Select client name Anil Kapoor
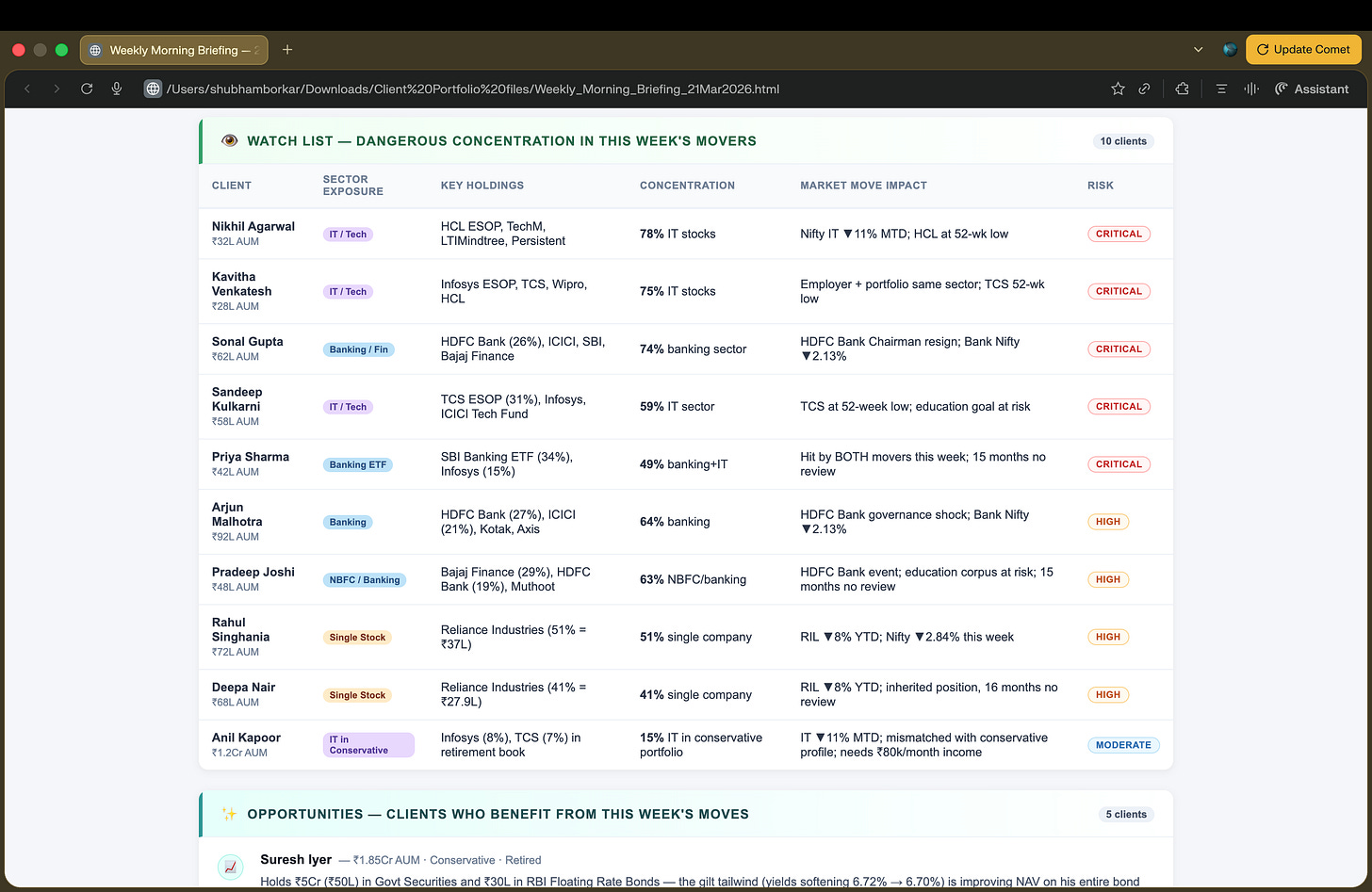The height and width of the screenshot is (892, 1372). coord(247,738)
